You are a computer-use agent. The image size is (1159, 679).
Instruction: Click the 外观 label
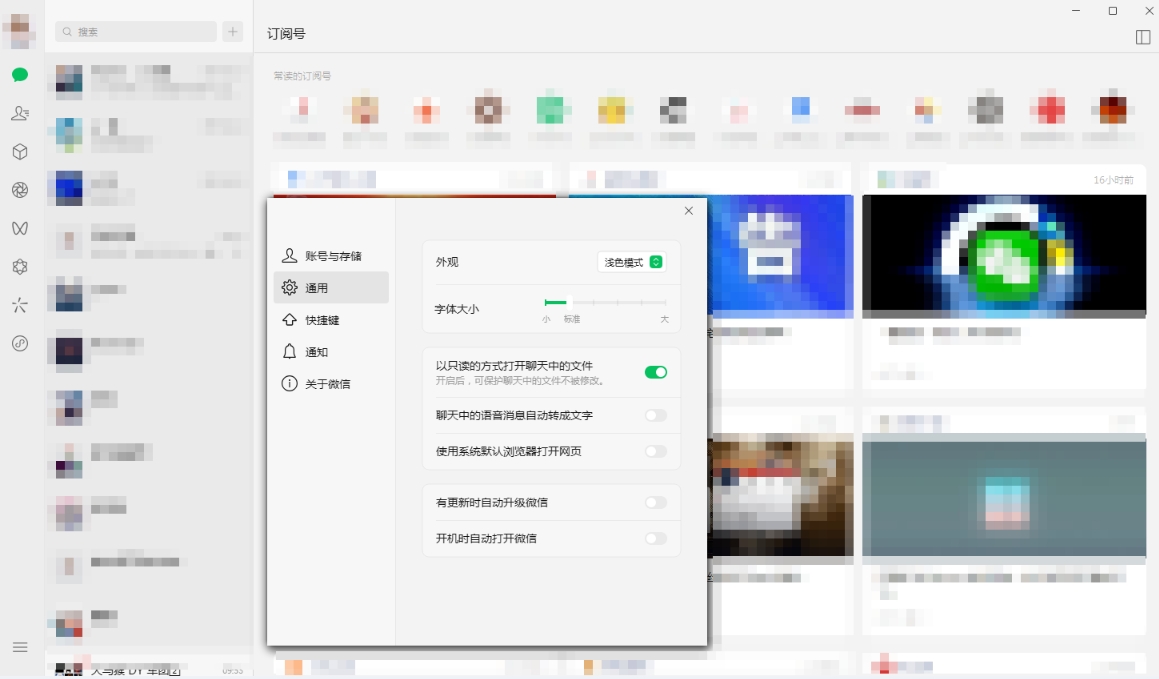(x=447, y=262)
